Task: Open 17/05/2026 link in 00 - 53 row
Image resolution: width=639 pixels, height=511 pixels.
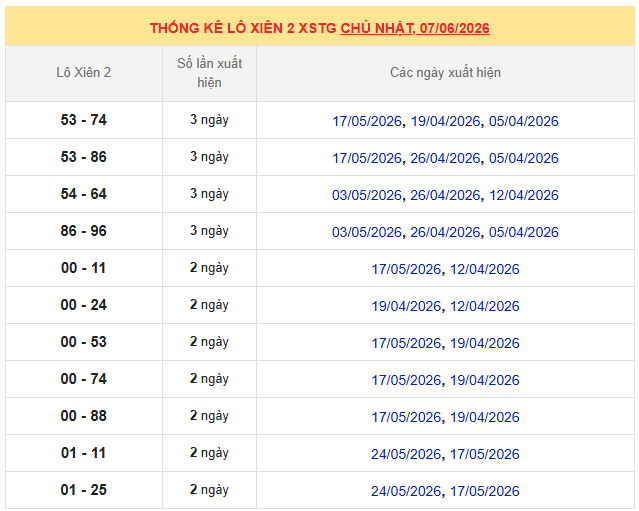Action: (x=406, y=344)
